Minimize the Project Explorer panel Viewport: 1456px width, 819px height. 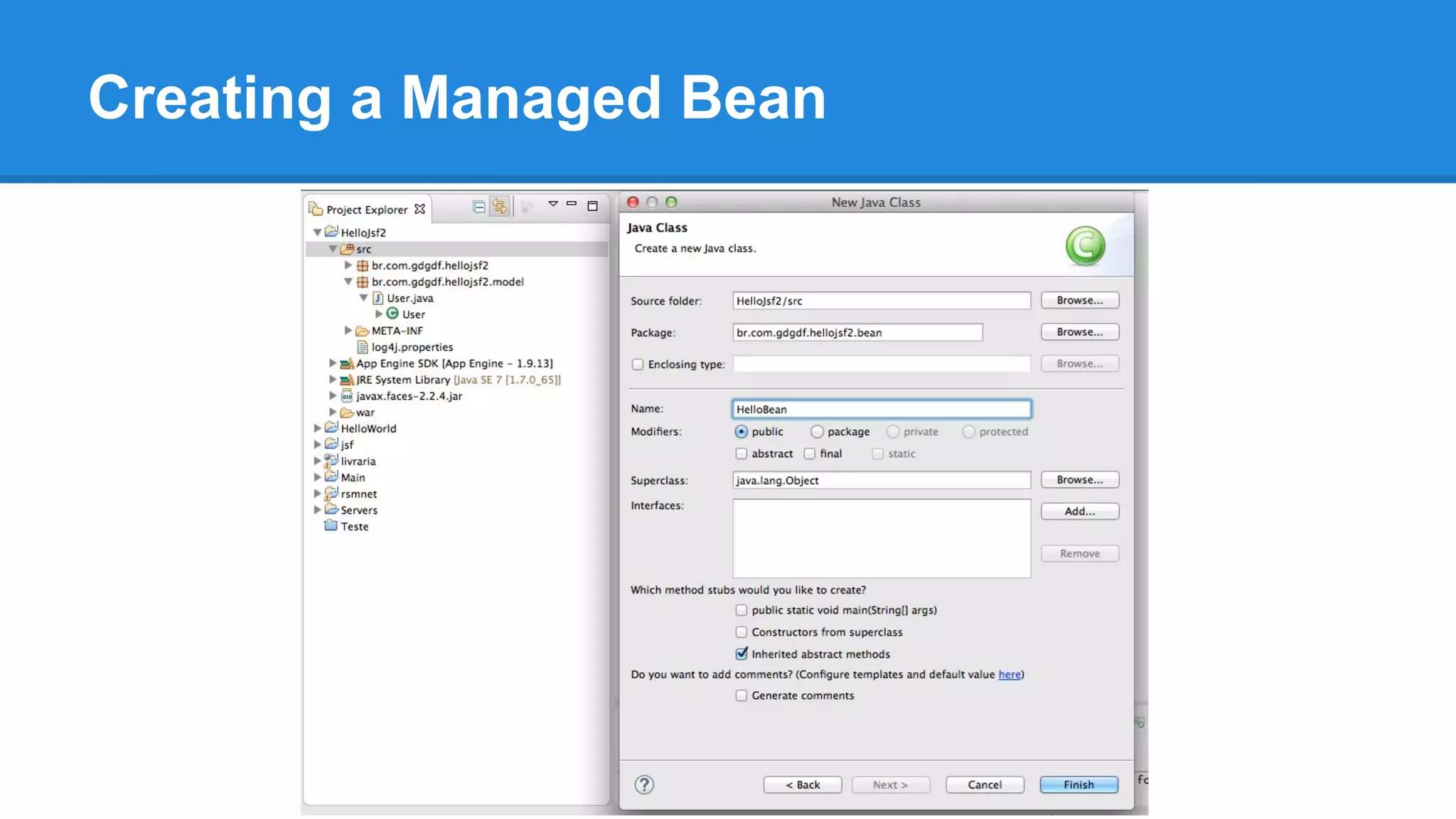(x=572, y=204)
